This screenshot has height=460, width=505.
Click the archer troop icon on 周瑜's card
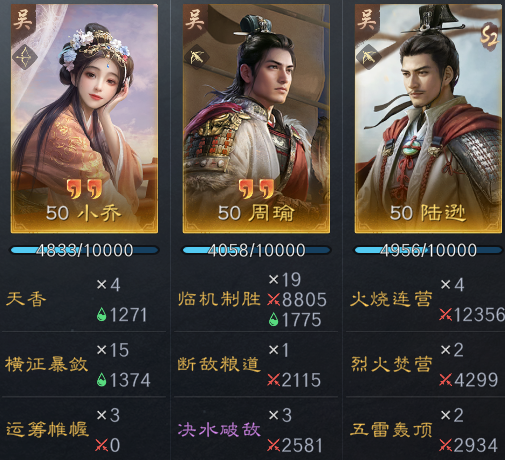(197, 58)
